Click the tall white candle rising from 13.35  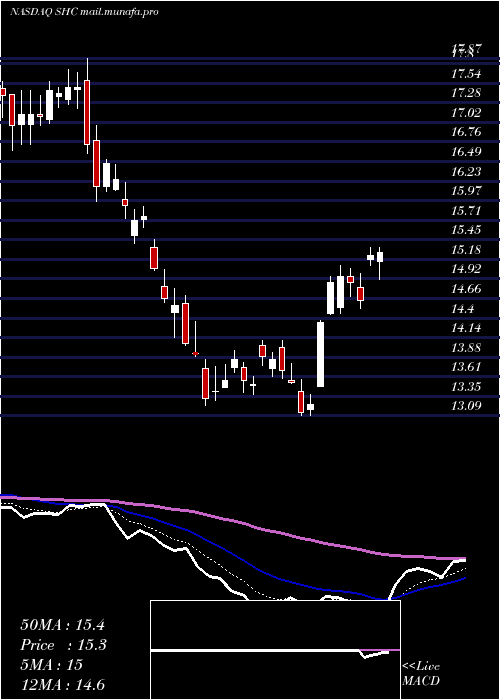pos(321,354)
